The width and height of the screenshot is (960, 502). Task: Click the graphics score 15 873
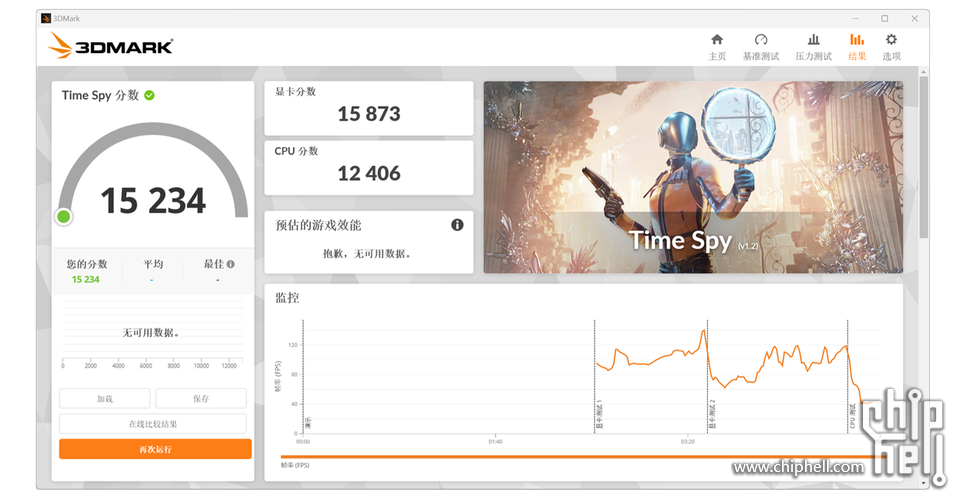click(369, 114)
